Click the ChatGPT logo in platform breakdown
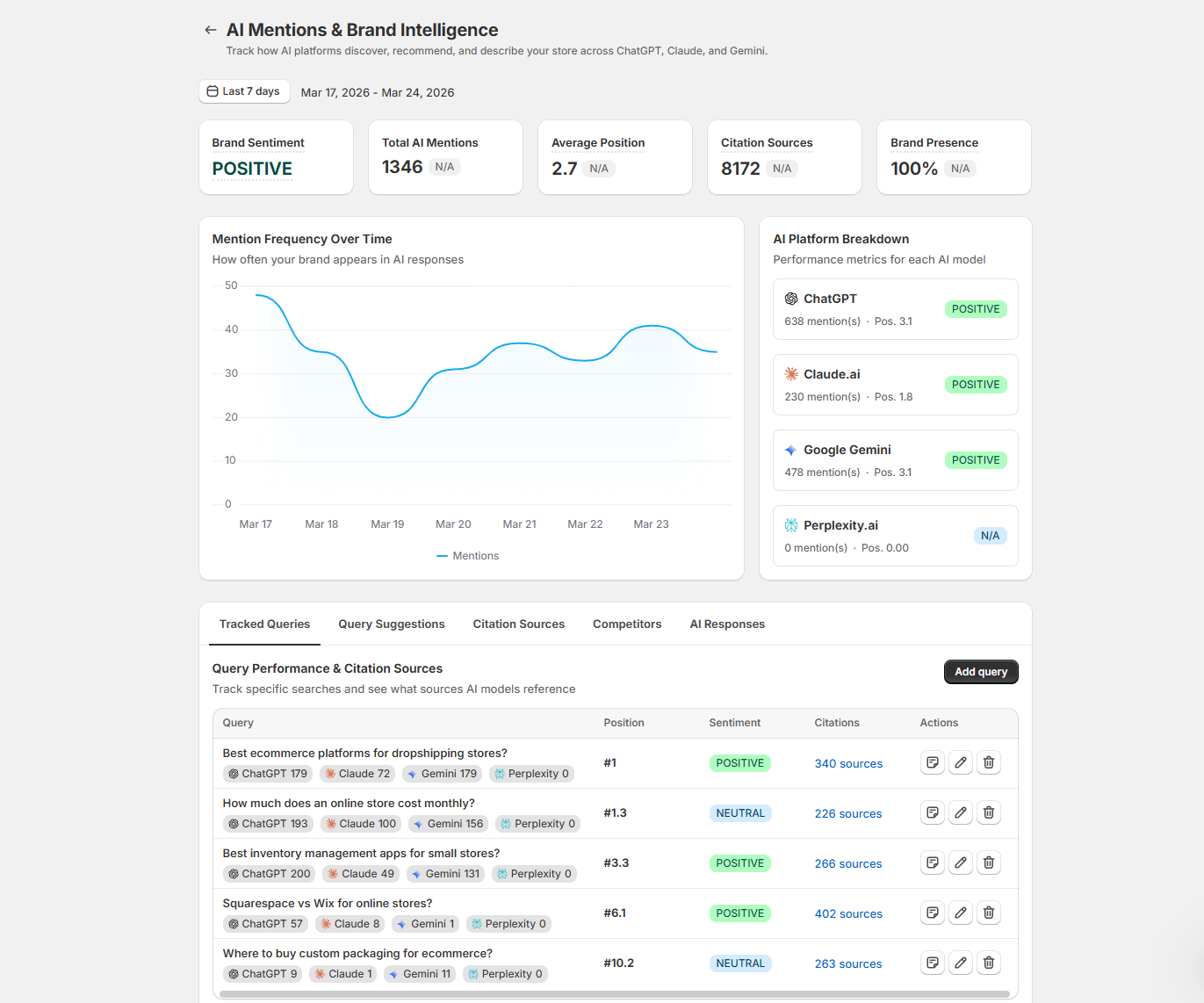 (x=791, y=299)
